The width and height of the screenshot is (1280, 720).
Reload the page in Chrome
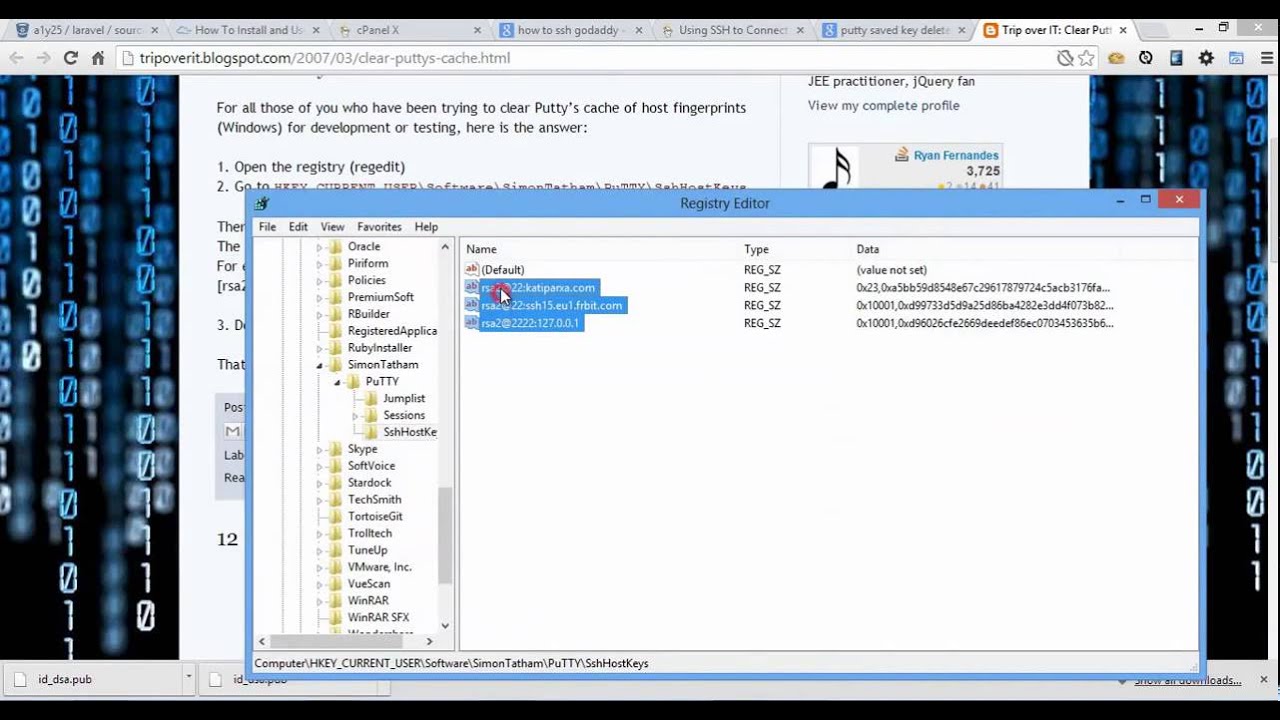(x=70, y=58)
